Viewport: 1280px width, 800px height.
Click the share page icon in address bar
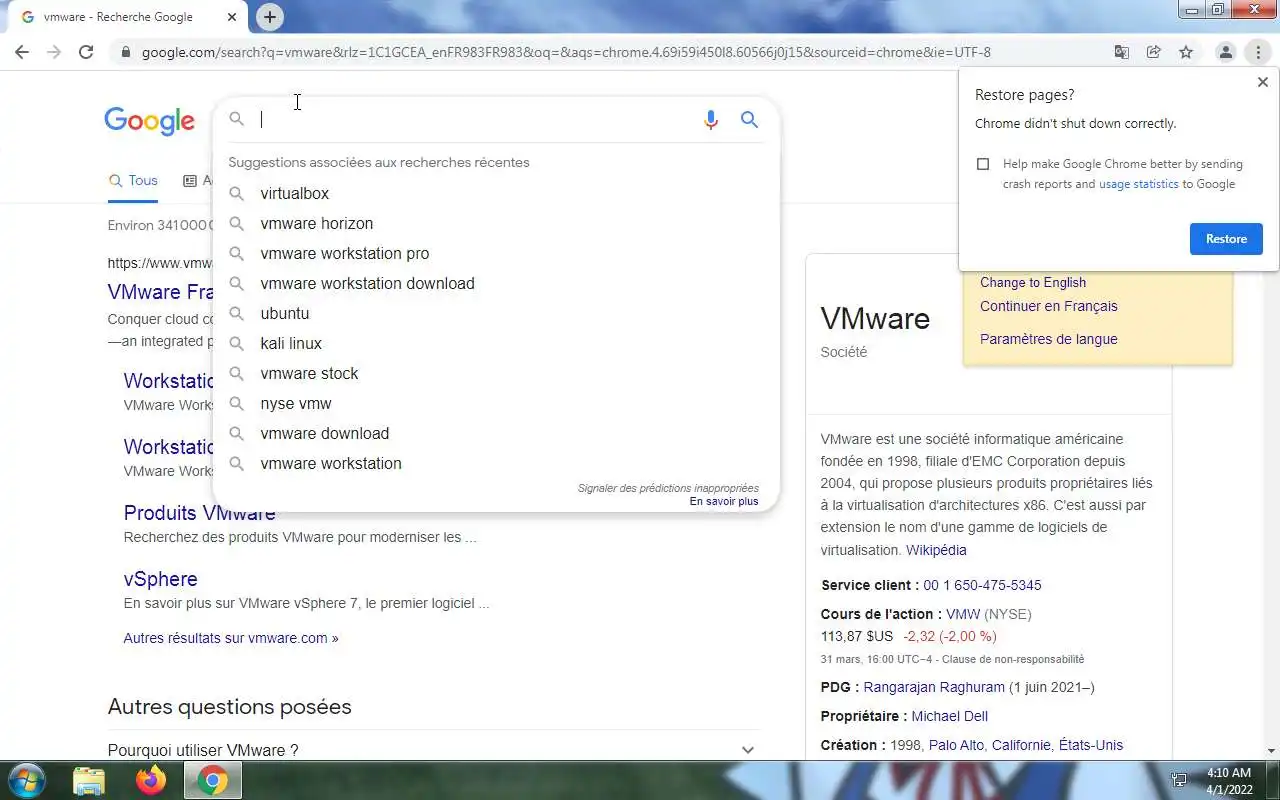click(x=1154, y=52)
